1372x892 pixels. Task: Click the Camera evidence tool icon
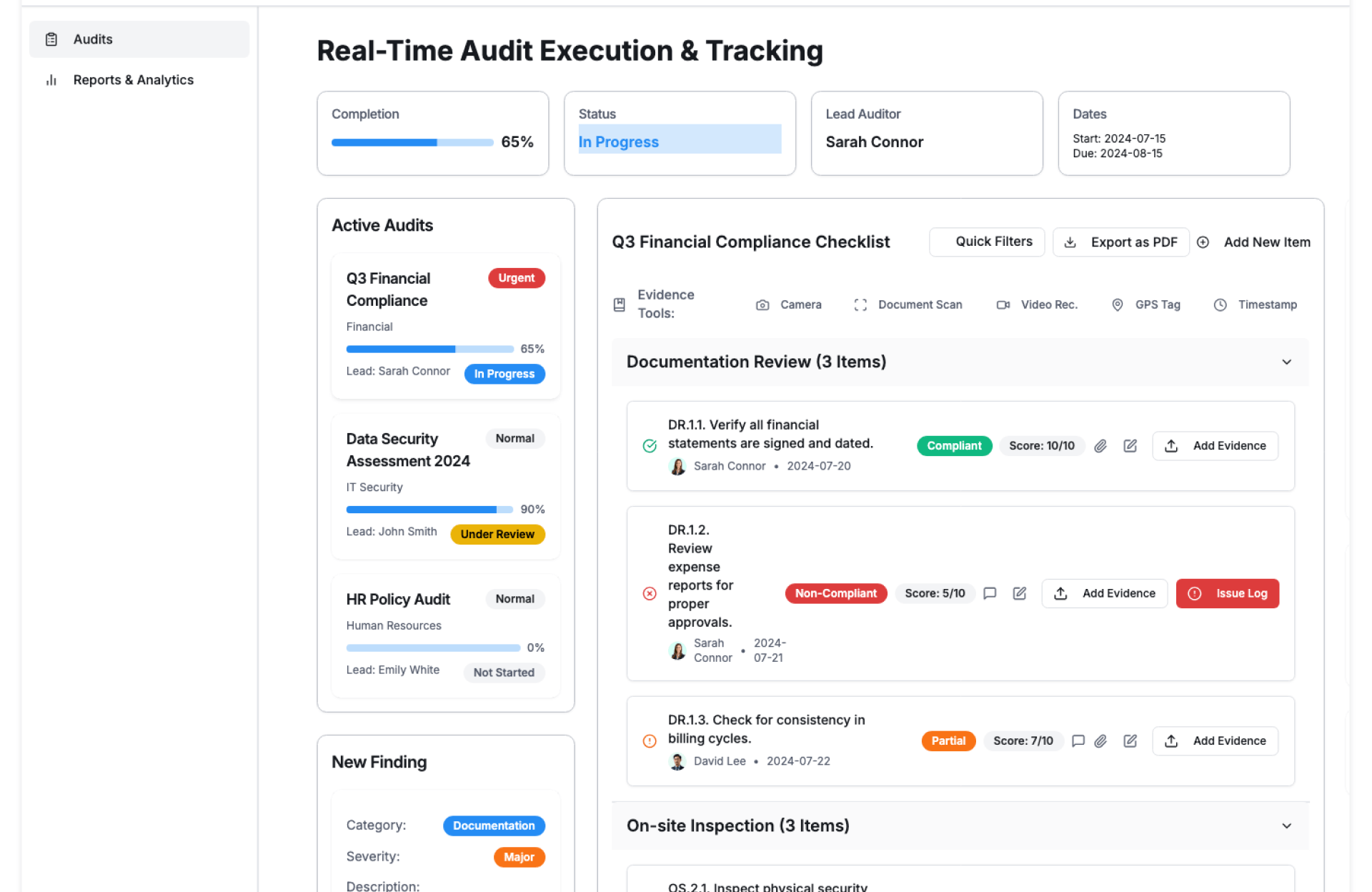pos(762,305)
